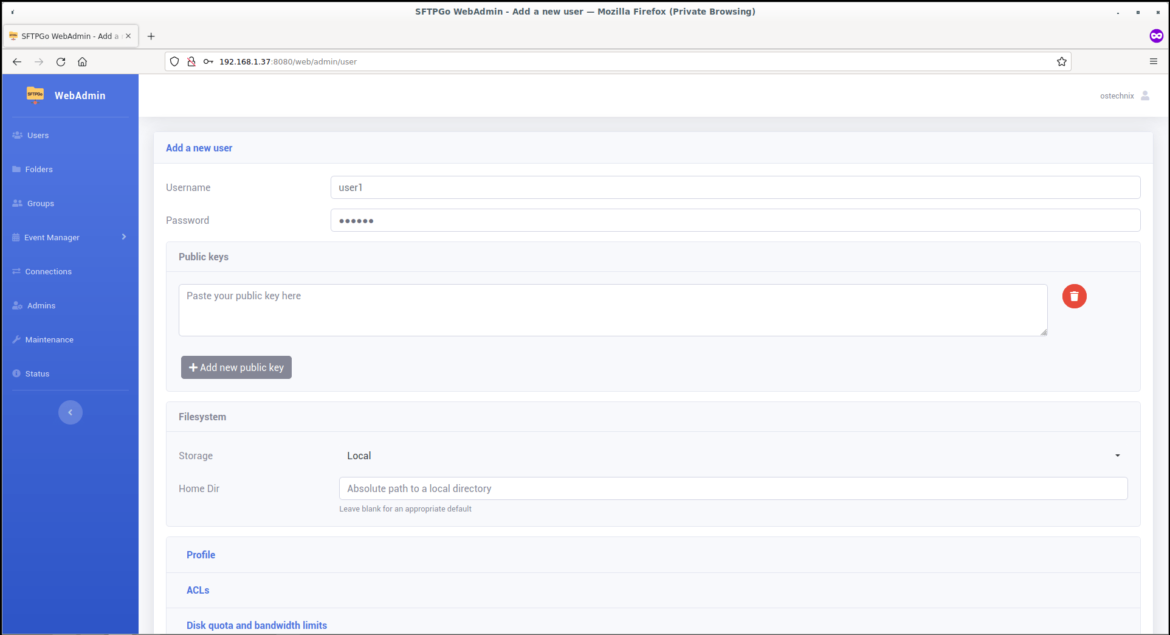The width and height of the screenshot is (1170, 635).
Task: Expand the Disk quota and bandwidth limits section
Action: (255, 624)
